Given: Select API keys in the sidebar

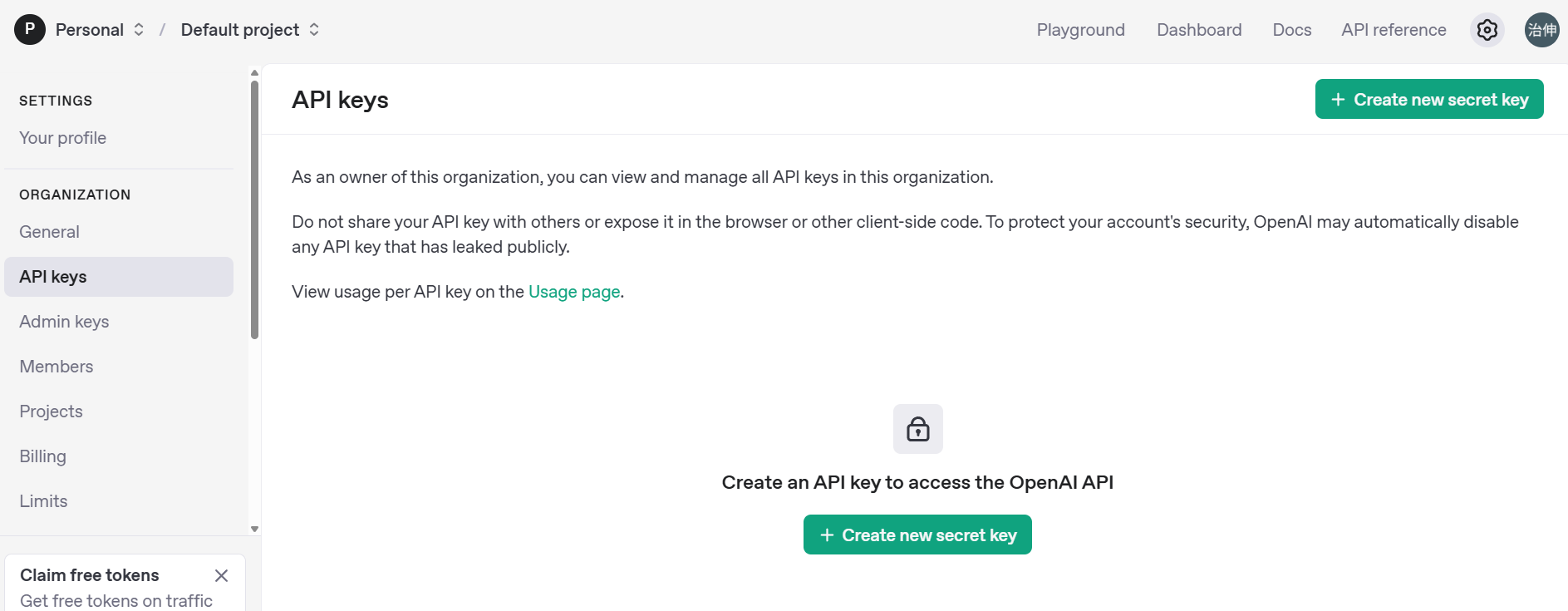Looking at the screenshot, I should tap(119, 277).
